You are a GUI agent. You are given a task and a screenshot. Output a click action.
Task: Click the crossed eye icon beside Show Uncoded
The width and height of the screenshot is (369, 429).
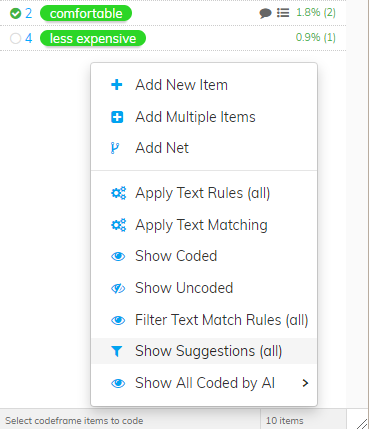tap(118, 288)
